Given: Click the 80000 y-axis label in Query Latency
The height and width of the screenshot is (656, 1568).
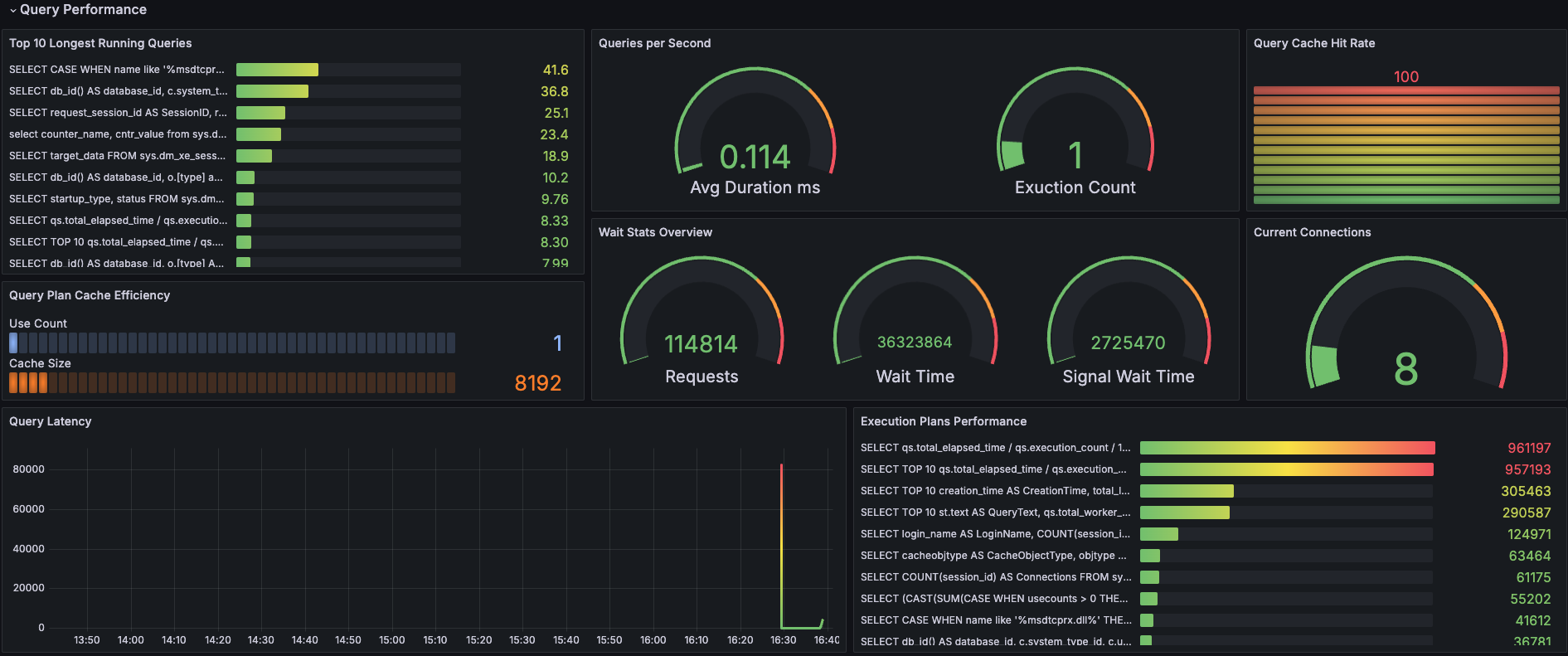Looking at the screenshot, I should click(28, 469).
